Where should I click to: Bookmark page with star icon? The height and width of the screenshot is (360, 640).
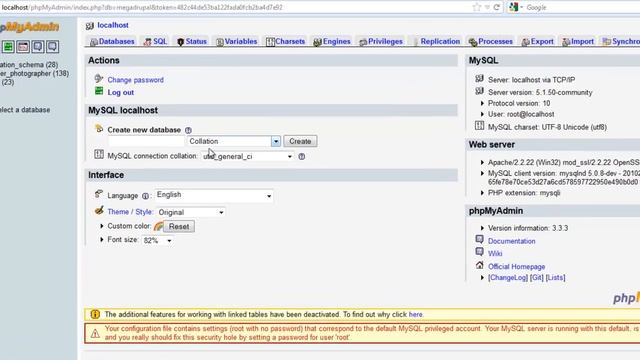click(476, 7)
